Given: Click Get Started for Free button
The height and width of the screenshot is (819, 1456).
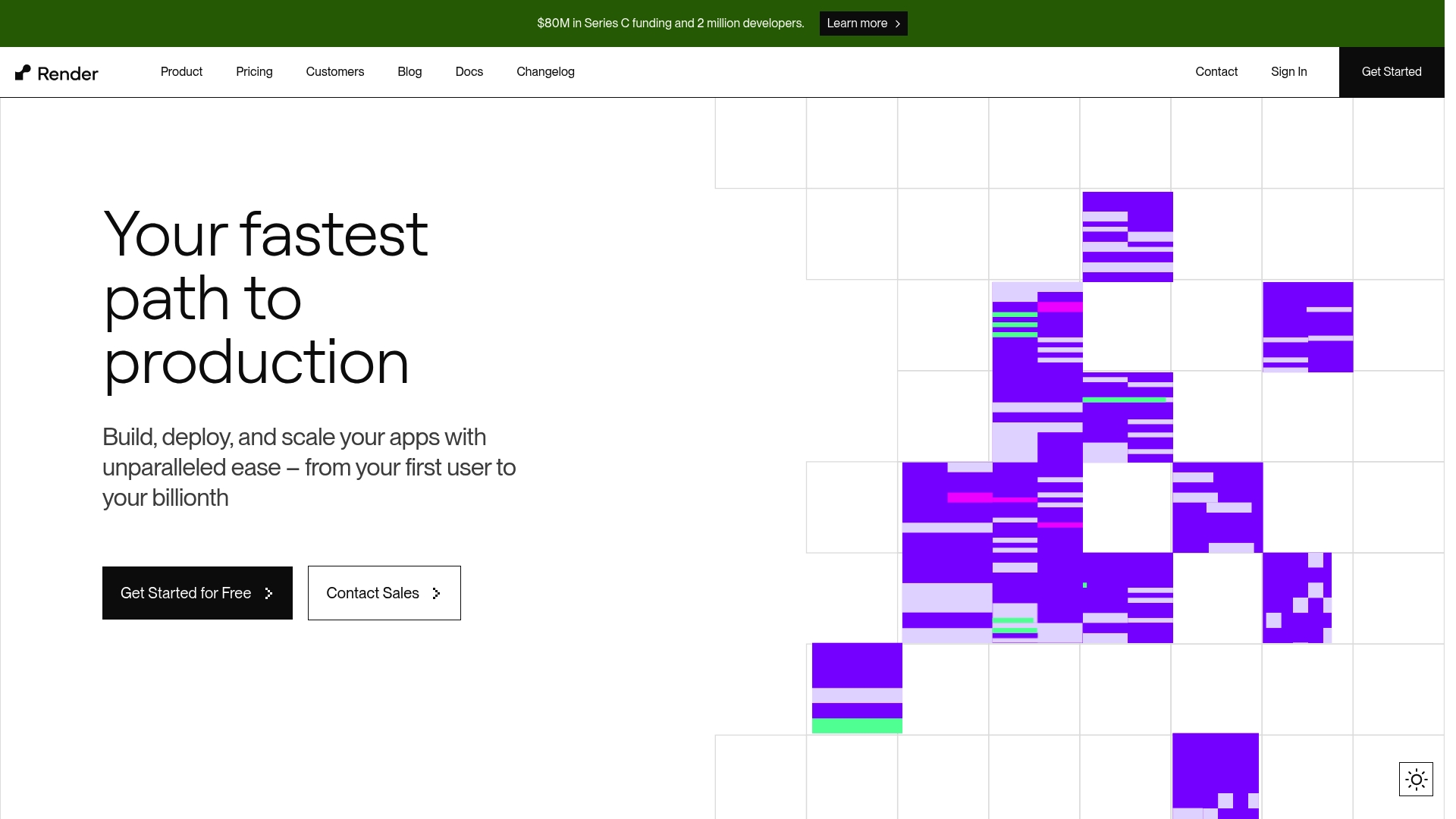Looking at the screenshot, I should coord(186,593).
